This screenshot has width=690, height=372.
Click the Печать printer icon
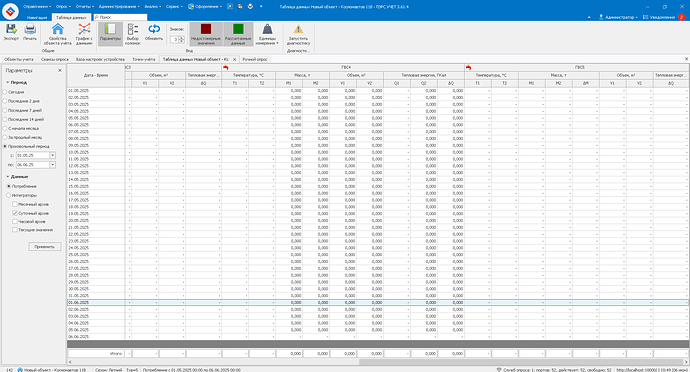30,29
